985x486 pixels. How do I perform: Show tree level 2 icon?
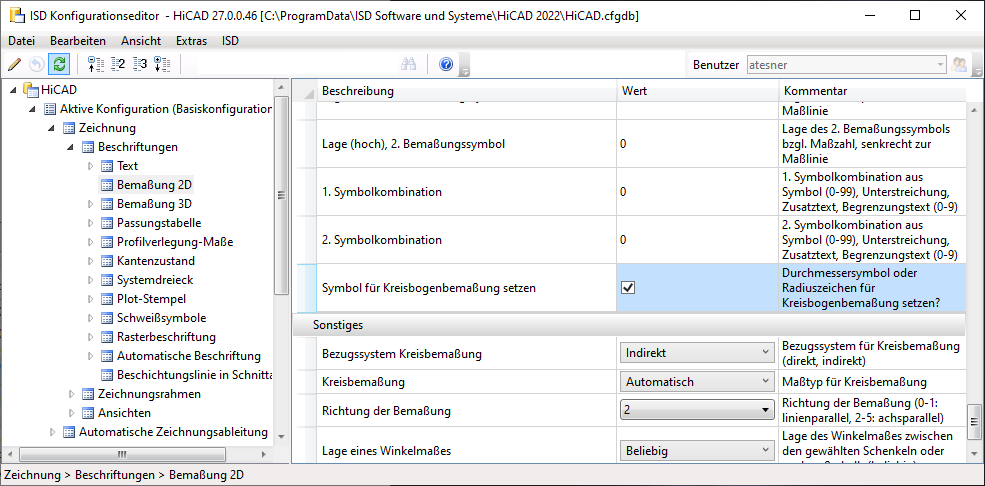point(117,64)
